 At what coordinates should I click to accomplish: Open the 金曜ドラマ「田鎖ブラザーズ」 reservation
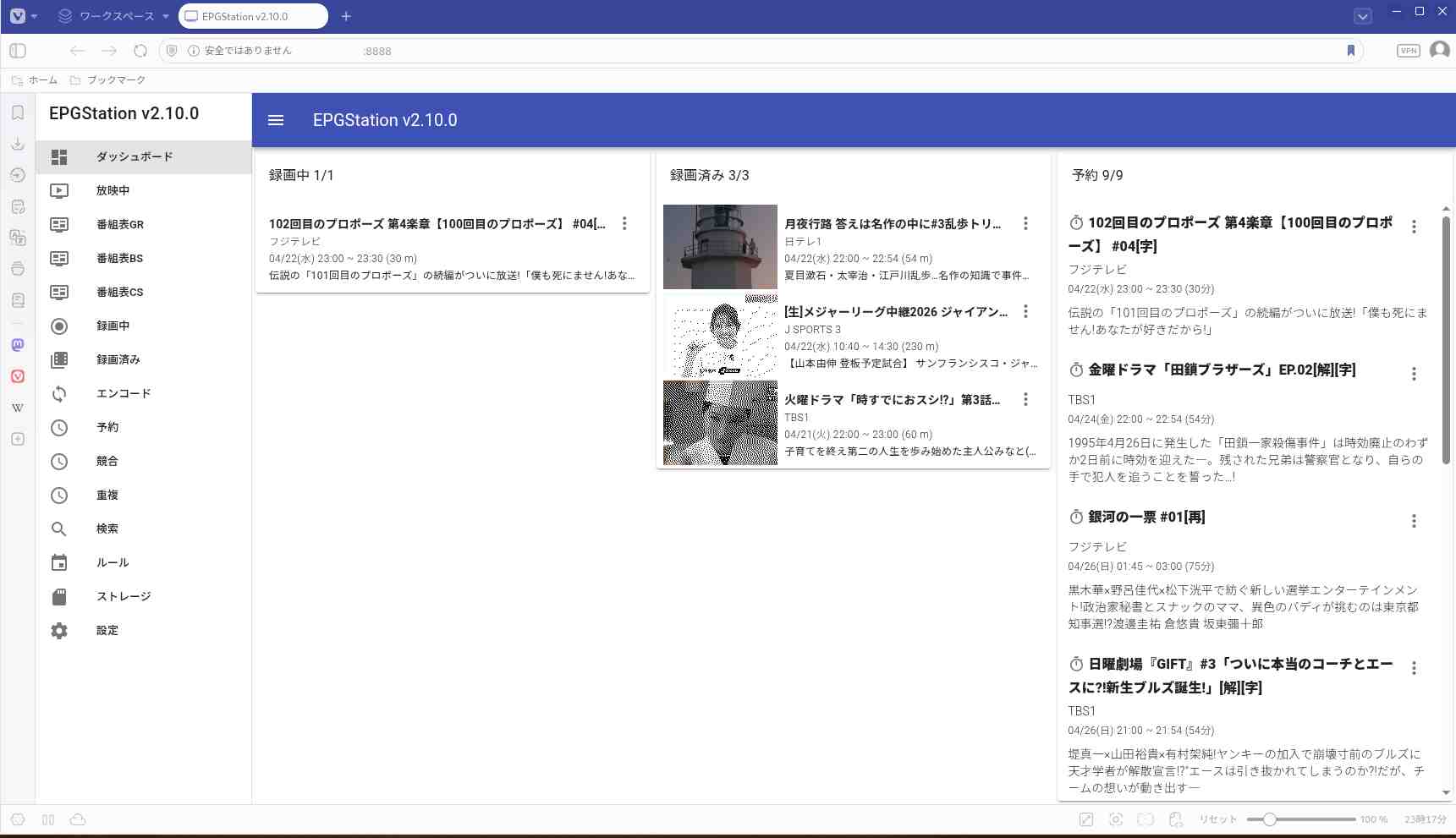1222,370
